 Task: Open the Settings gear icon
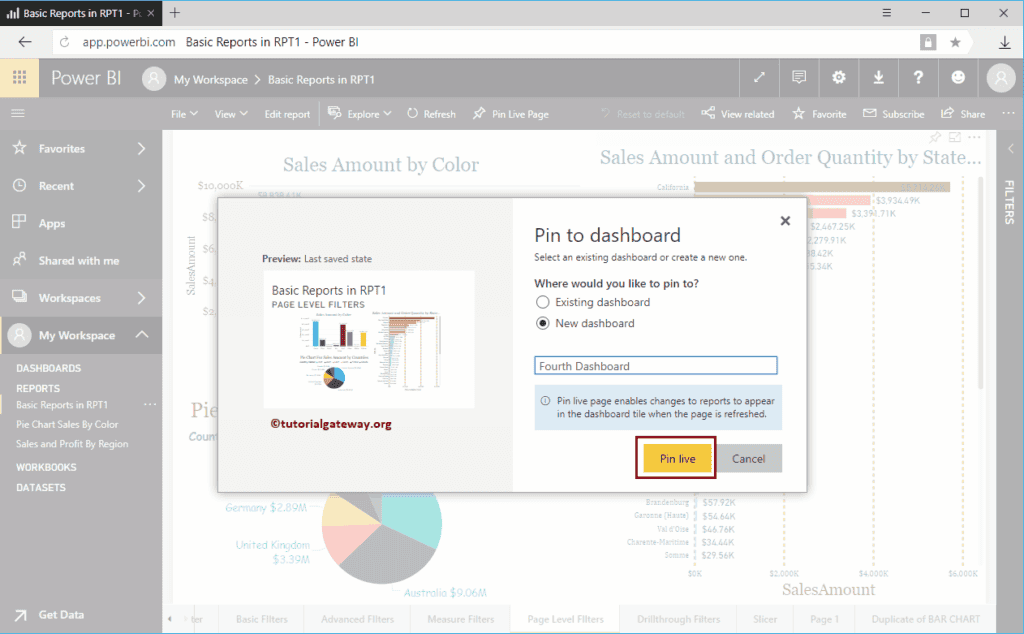(839, 78)
